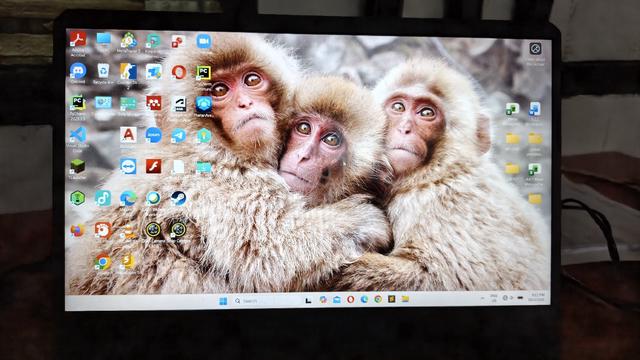Click the black L-shaped taskbar icon

(x=309, y=301)
